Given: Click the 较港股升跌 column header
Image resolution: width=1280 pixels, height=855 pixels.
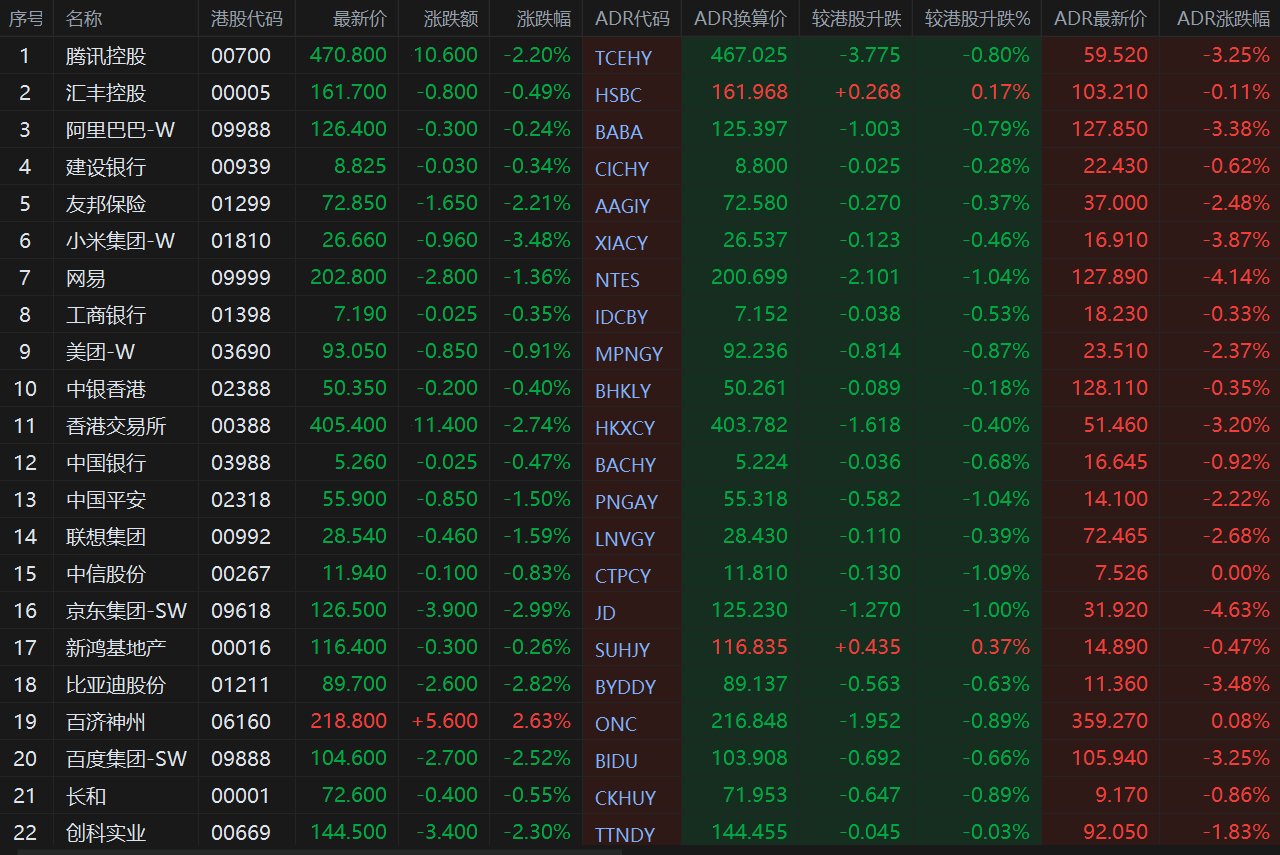Looking at the screenshot, I should pos(856,18).
